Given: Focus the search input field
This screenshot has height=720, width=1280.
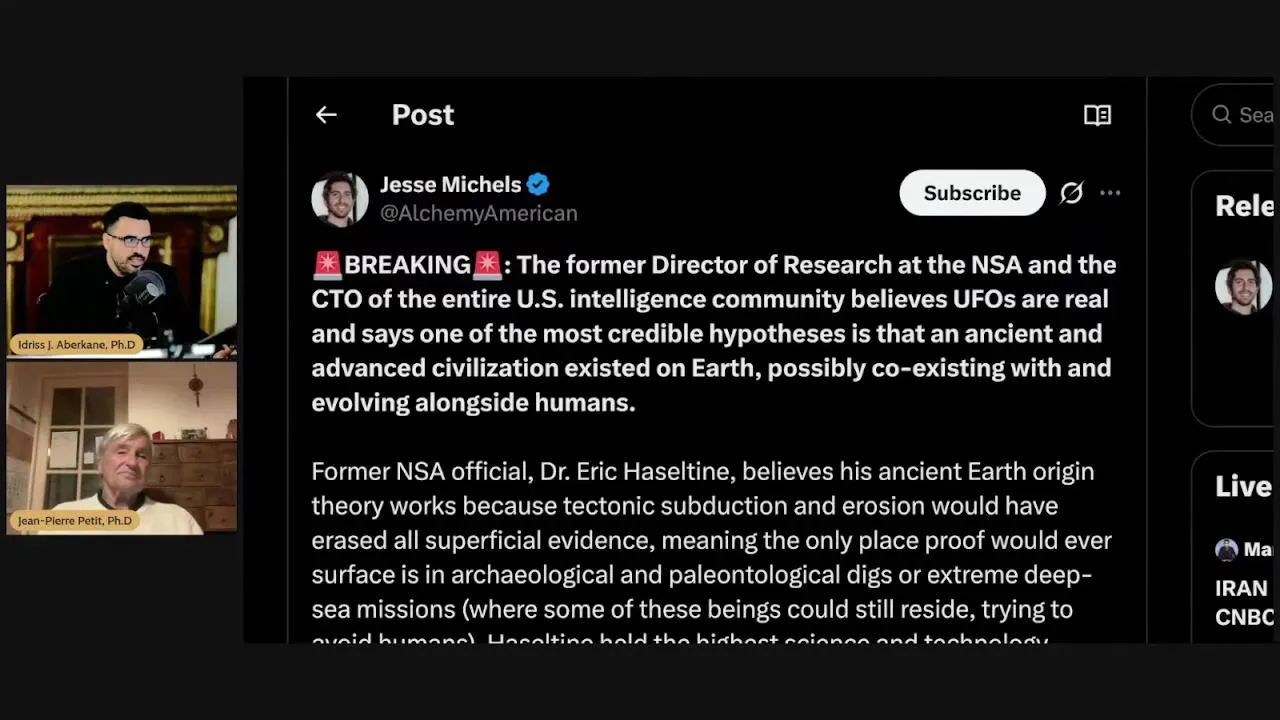Looking at the screenshot, I should pyautogui.click(x=1256, y=115).
